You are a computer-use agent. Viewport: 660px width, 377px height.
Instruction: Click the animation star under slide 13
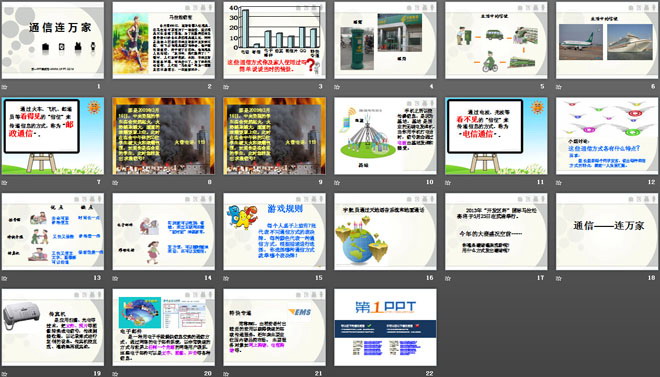pos(4,278)
